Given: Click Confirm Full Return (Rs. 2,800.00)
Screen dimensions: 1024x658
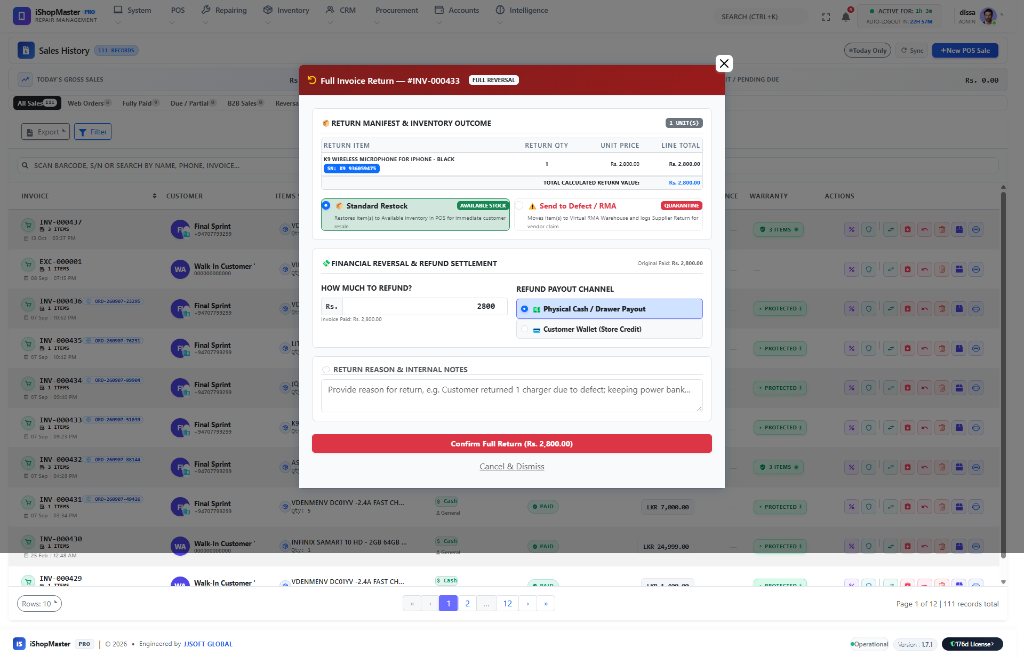Looking at the screenshot, I should click(x=511, y=444).
